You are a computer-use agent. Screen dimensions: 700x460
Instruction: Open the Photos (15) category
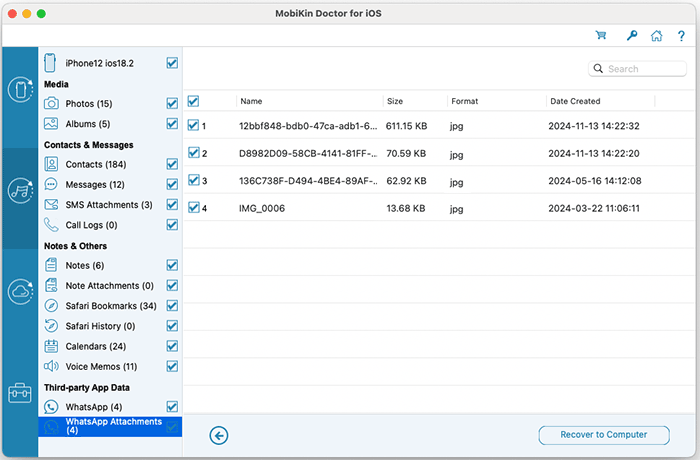pyautogui.click(x=89, y=104)
